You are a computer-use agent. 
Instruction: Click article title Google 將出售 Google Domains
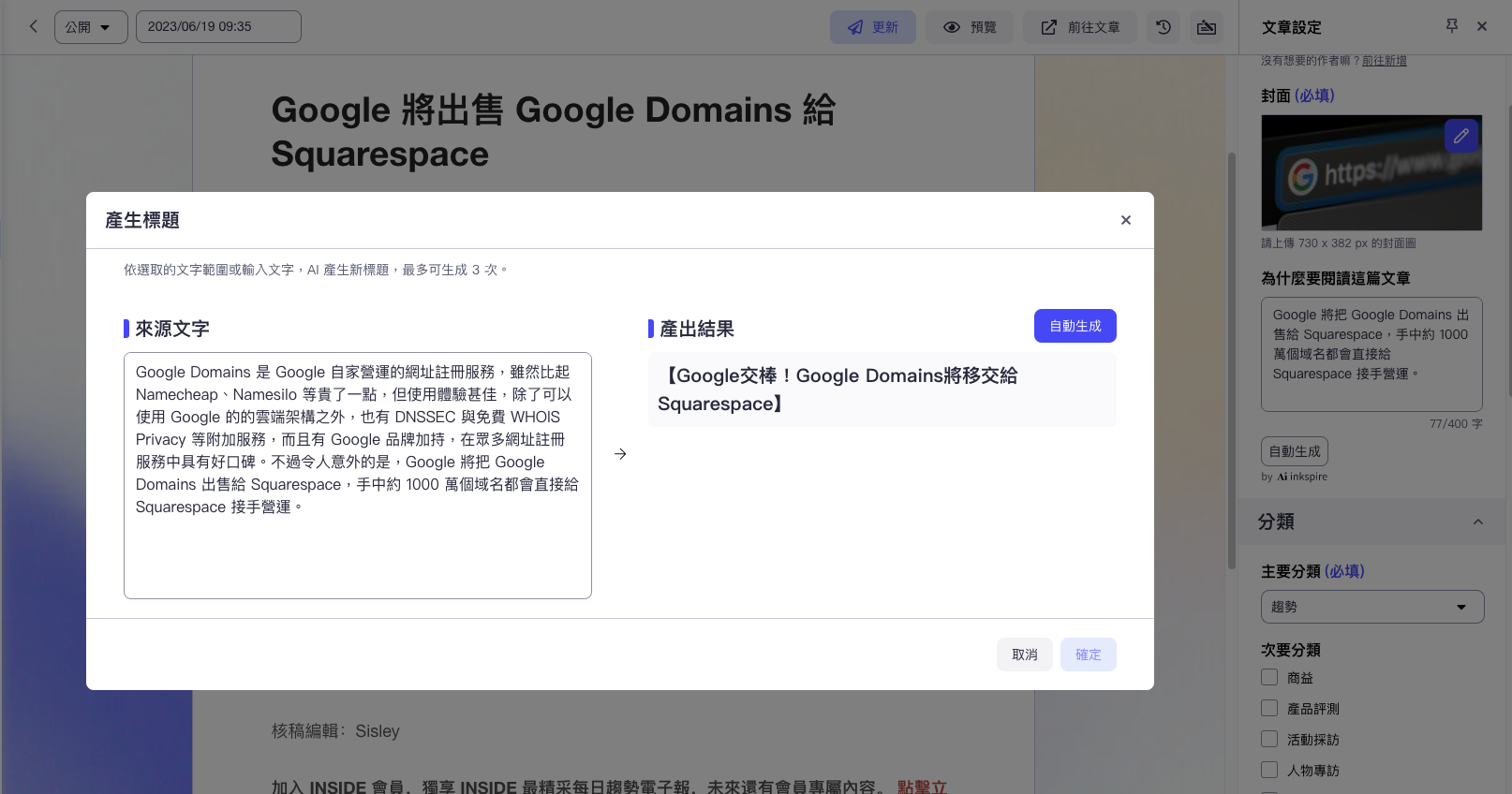(553, 132)
